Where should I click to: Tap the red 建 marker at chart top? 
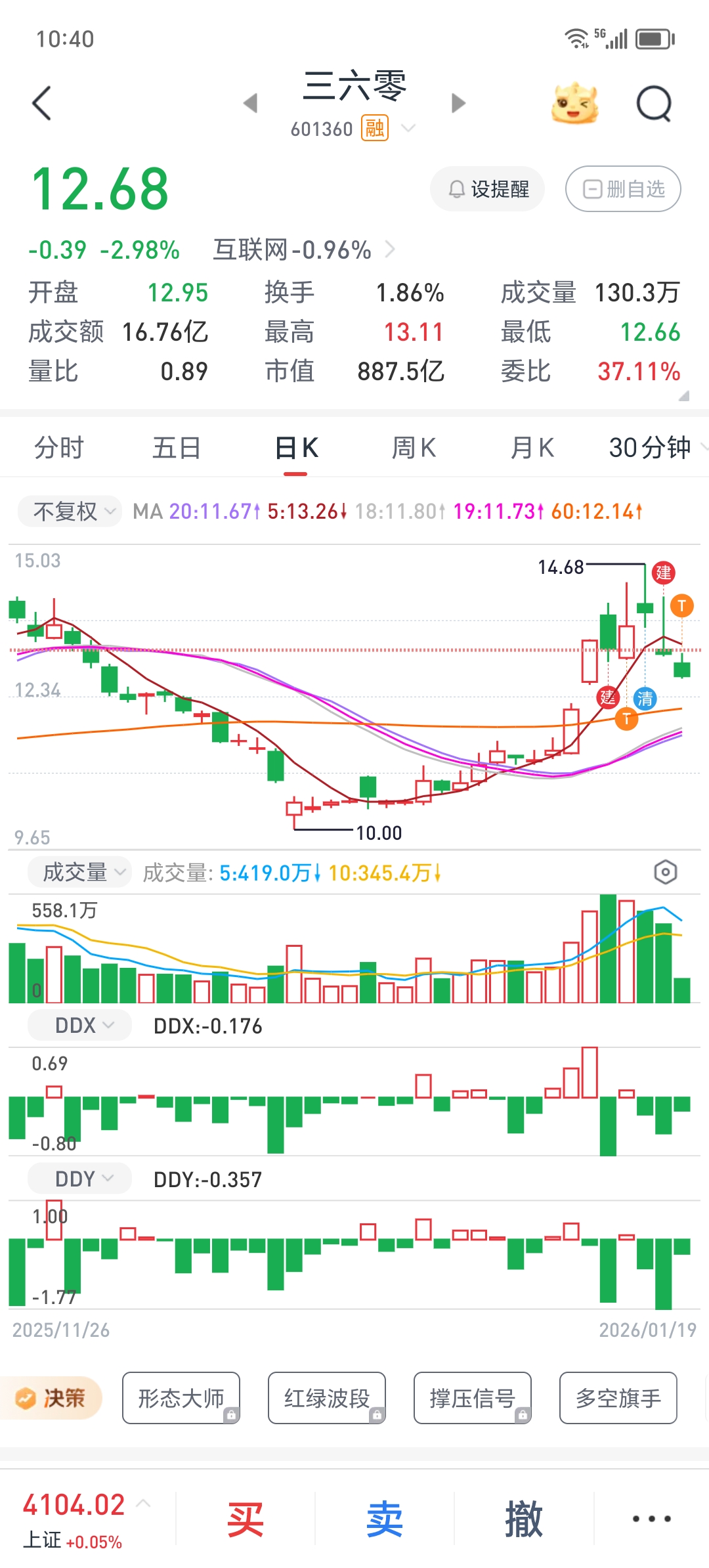click(x=664, y=573)
